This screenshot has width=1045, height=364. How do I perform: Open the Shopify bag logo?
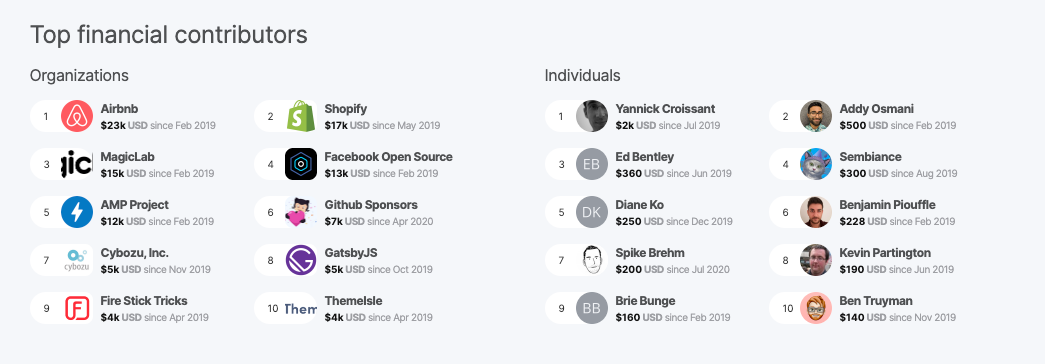301,116
